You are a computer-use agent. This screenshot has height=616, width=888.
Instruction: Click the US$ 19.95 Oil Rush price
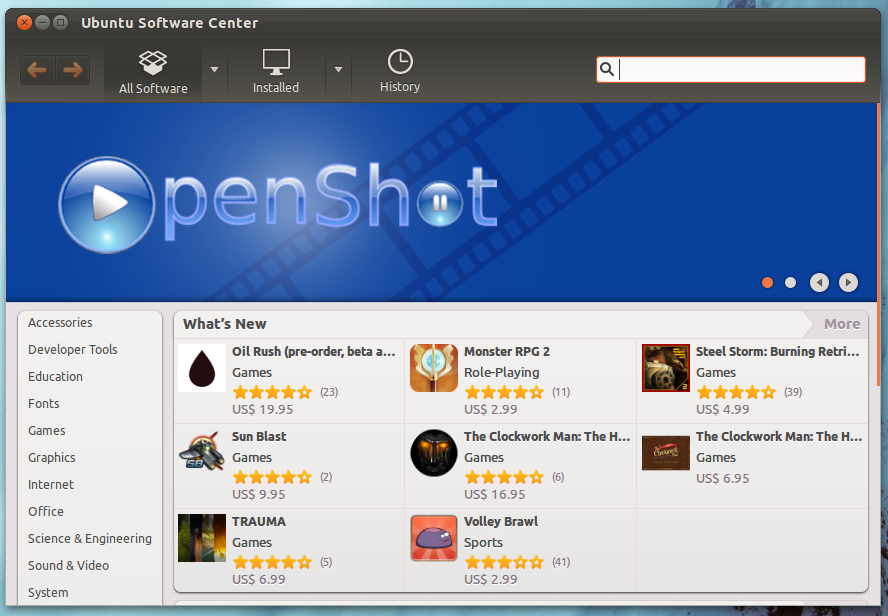coord(263,409)
